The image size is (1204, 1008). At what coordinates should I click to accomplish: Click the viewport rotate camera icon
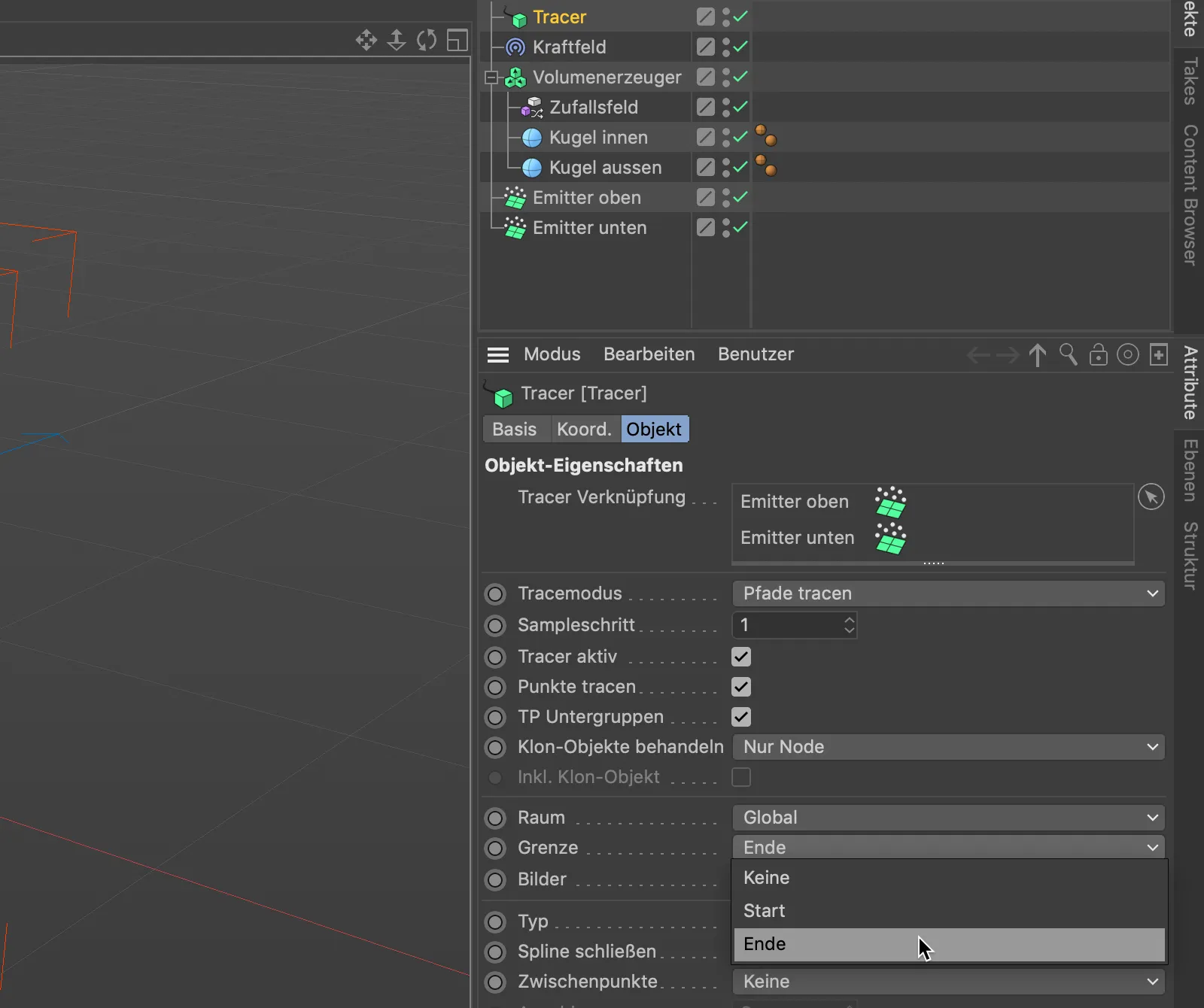[x=427, y=40]
